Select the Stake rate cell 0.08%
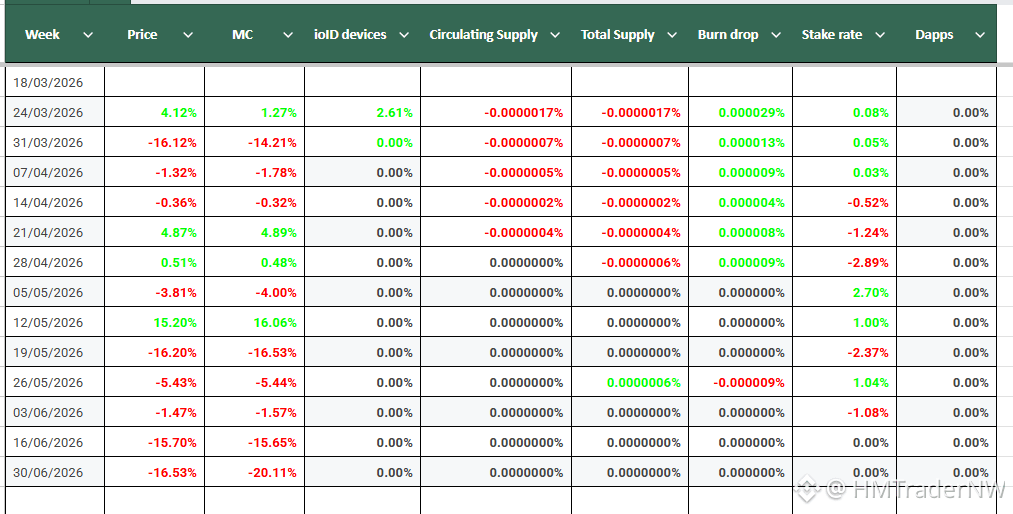Screen dimensions: 1013x514 [845, 112]
